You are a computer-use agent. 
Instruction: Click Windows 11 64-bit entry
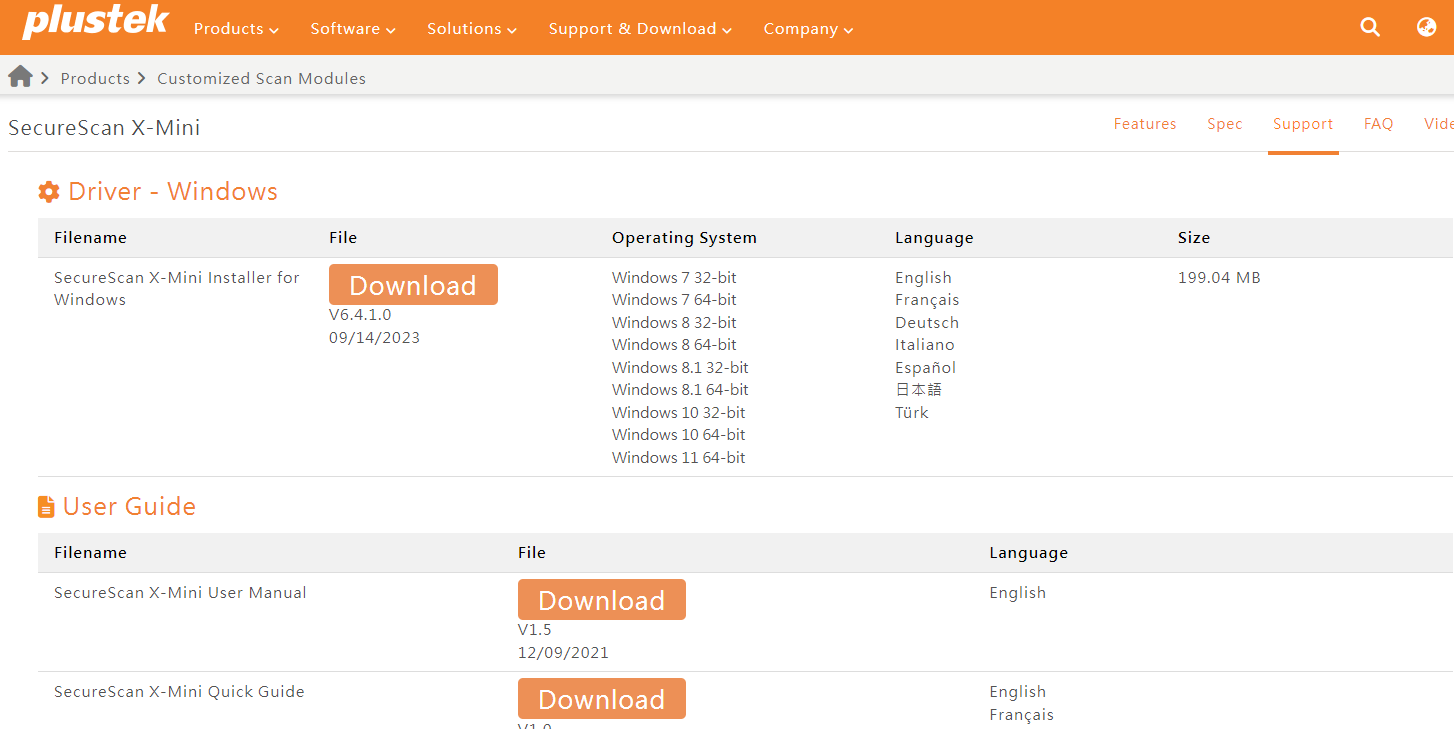(679, 458)
